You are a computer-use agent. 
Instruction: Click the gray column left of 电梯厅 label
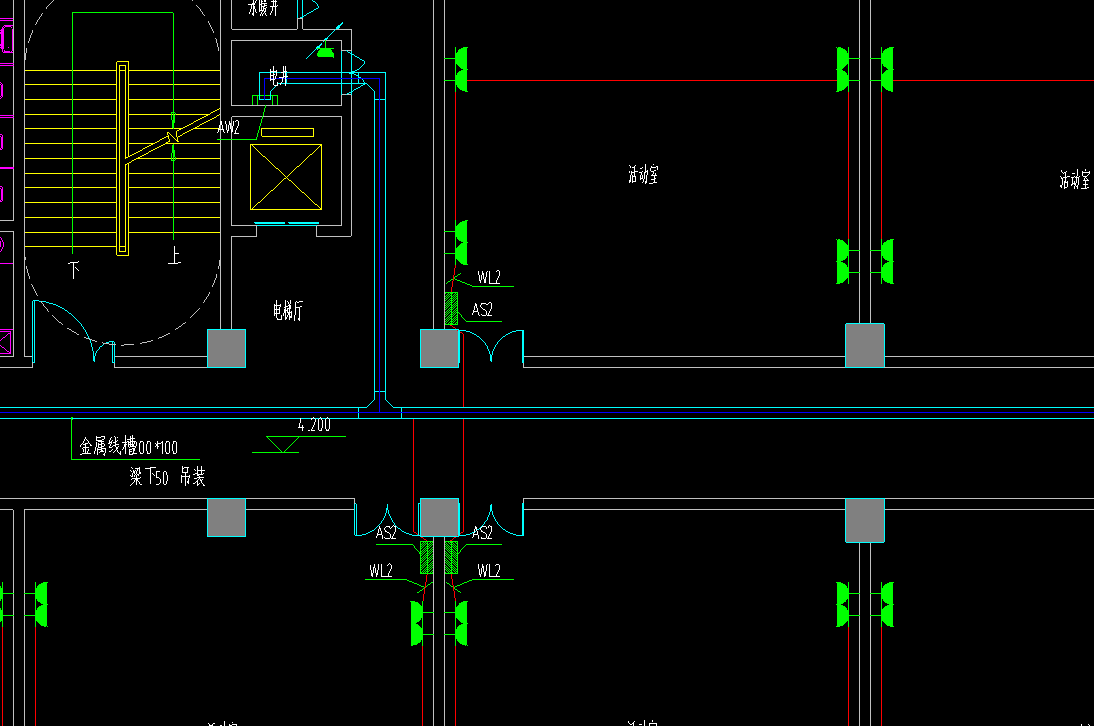pos(226,348)
